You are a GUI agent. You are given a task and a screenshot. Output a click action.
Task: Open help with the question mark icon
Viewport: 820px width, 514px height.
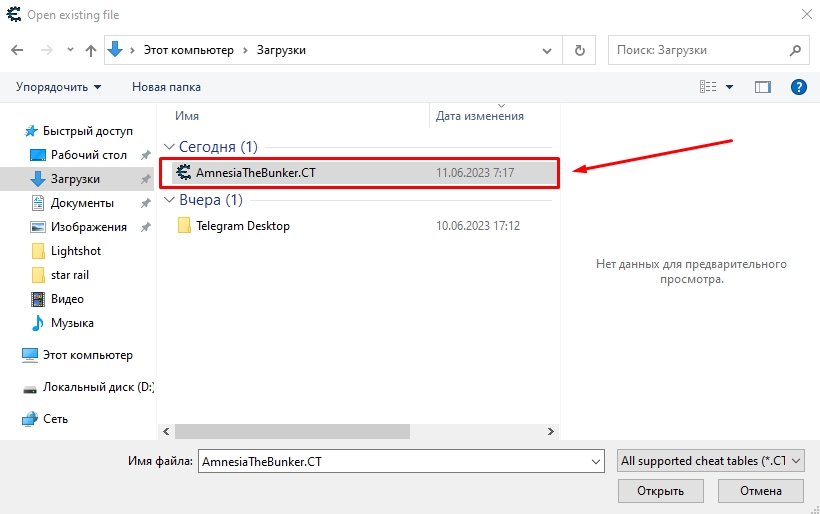coord(798,87)
